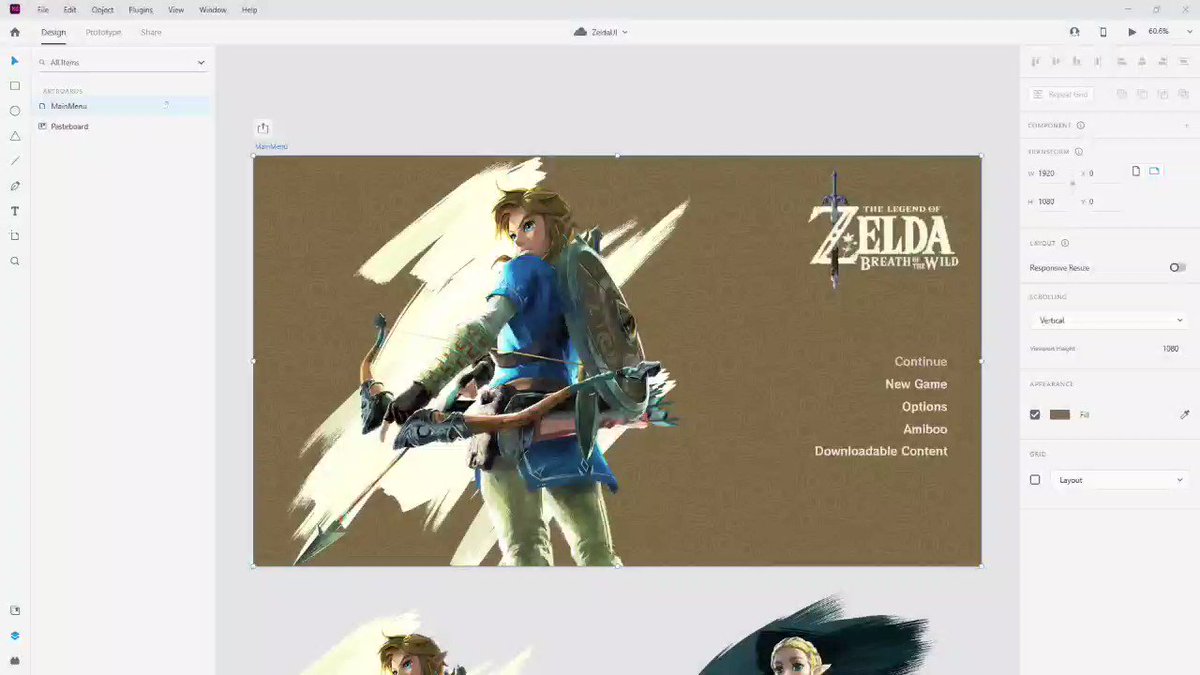Screen dimensions: 1200x675
Task: Activate the Select arrow tool
Action: pyautogui.click(x=15, y=61)
